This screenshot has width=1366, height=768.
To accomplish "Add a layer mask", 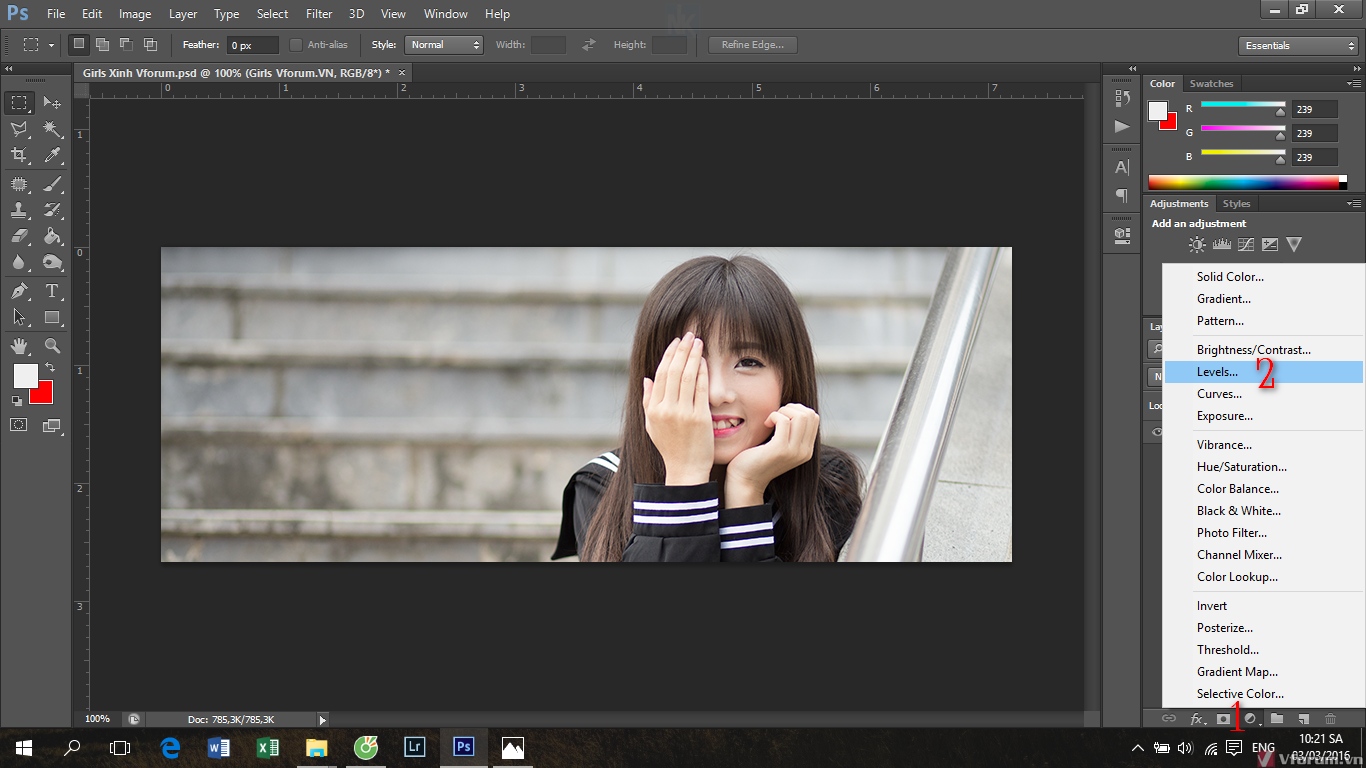I will tap(1223, 718).
